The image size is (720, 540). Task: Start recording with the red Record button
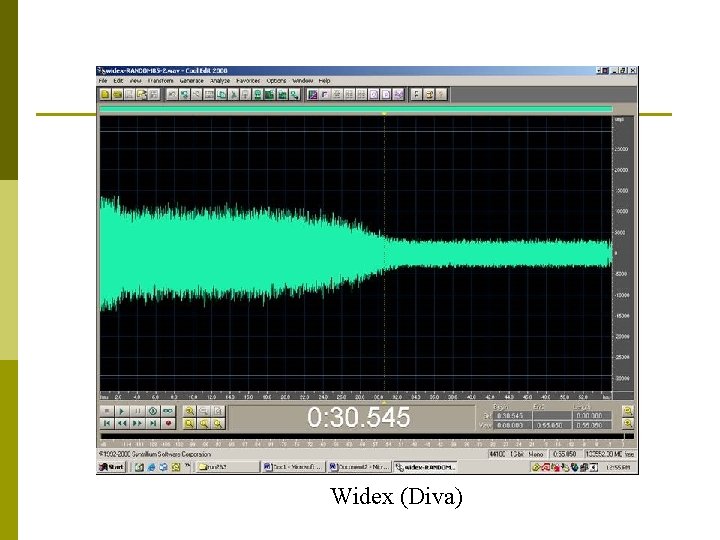[168, 423]
